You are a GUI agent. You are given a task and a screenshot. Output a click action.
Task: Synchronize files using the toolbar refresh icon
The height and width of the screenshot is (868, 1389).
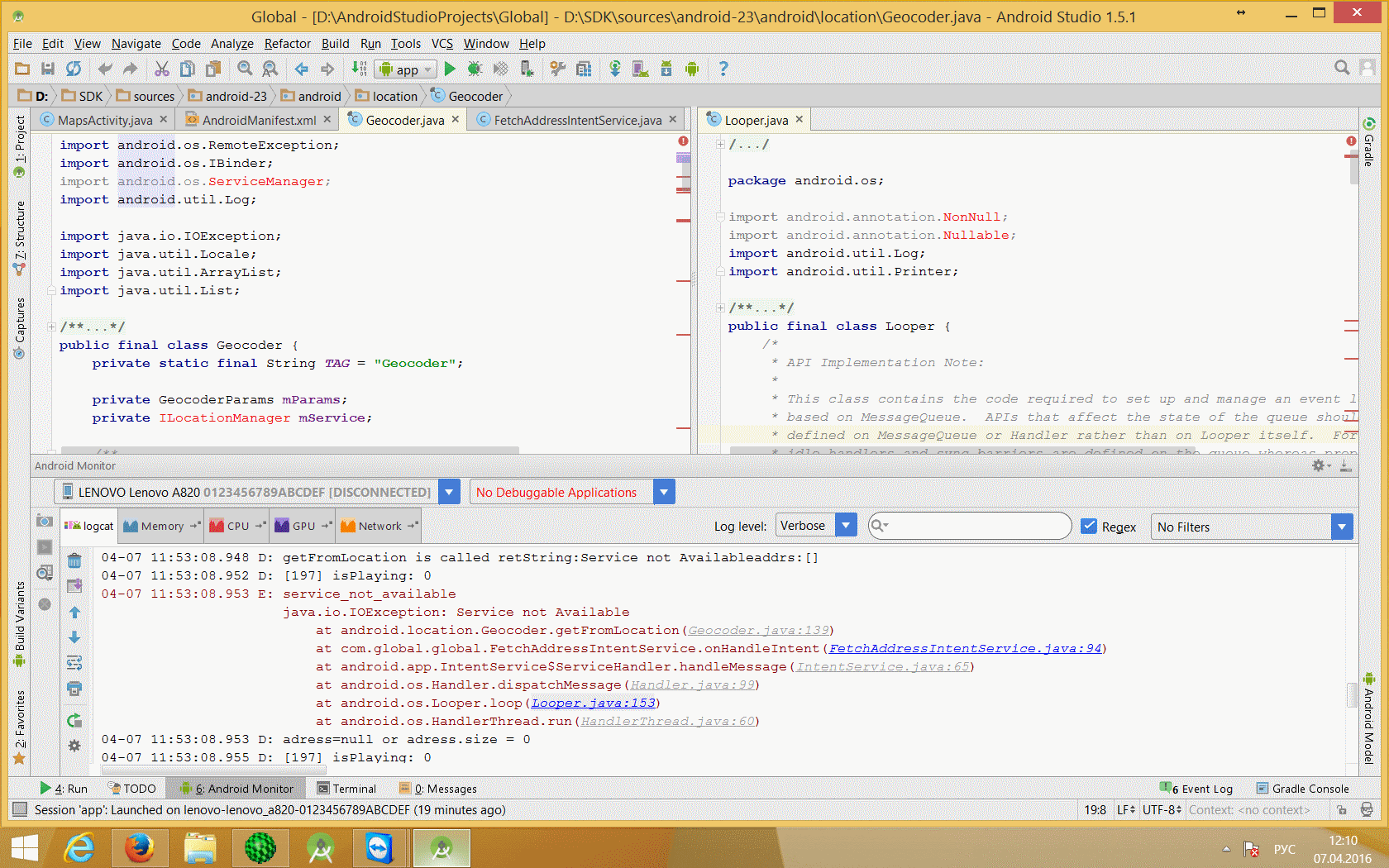(x=74, y=69)
